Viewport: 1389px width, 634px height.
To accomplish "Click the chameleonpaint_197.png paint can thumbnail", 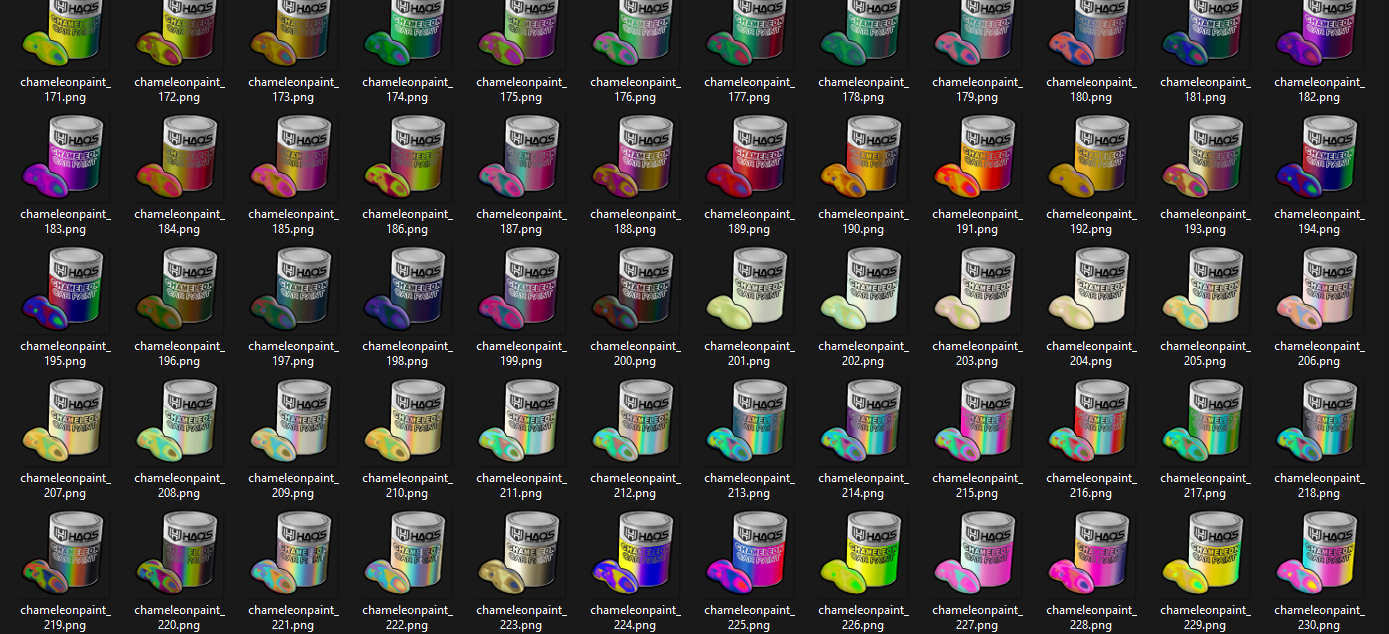I will (293, 289).
